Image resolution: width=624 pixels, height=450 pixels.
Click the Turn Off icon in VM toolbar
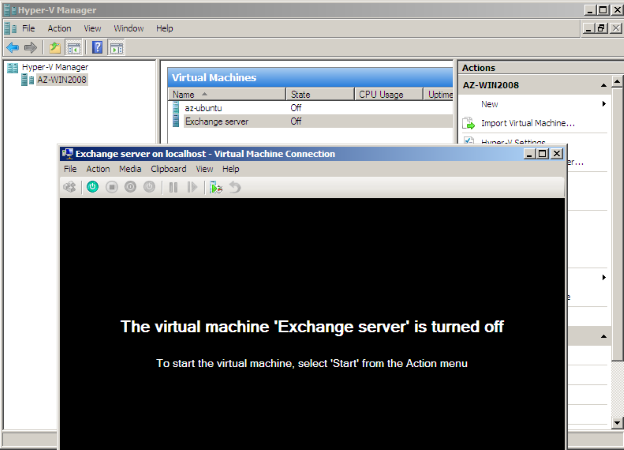(x=112, y=187)
